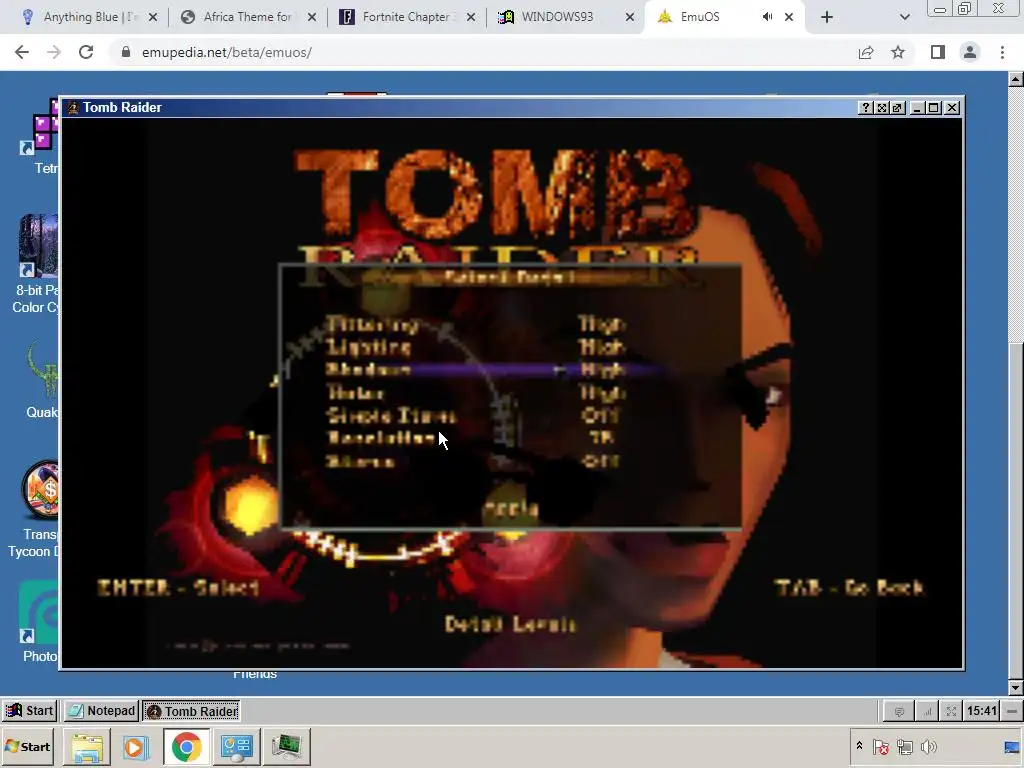Image resolution: width=1024 pixels, height=768 pixels.
Task: Click the show desktop icon at taskbar end
Action: [x=1013, y=746]
